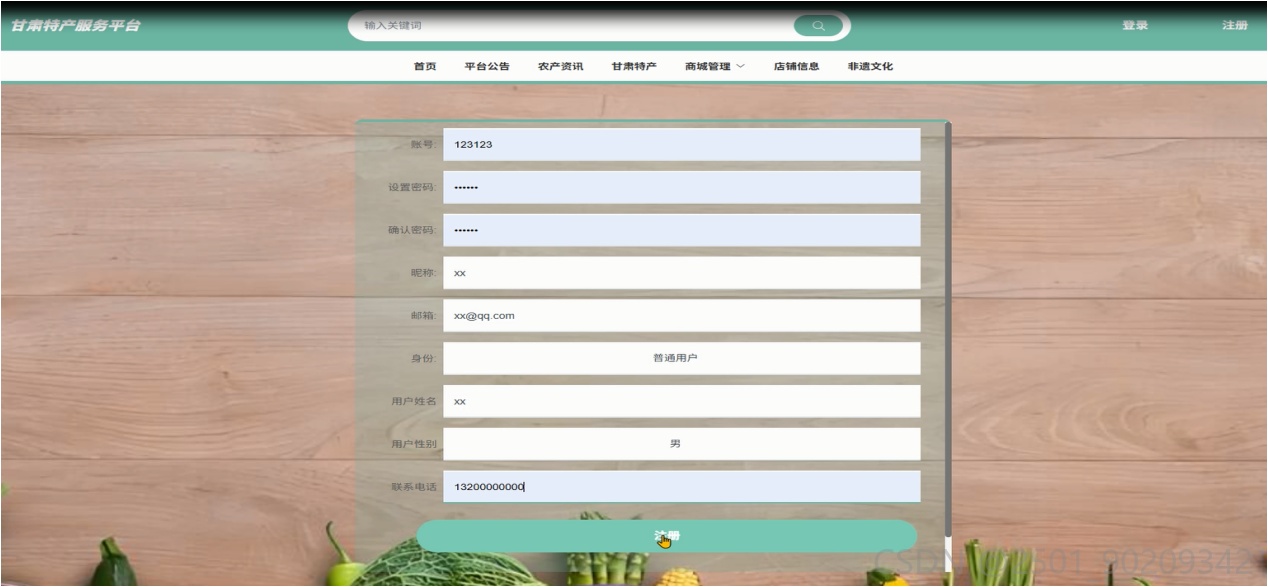Open the 身份 dropdown showing 普通用户

click(x=682, y=358)
